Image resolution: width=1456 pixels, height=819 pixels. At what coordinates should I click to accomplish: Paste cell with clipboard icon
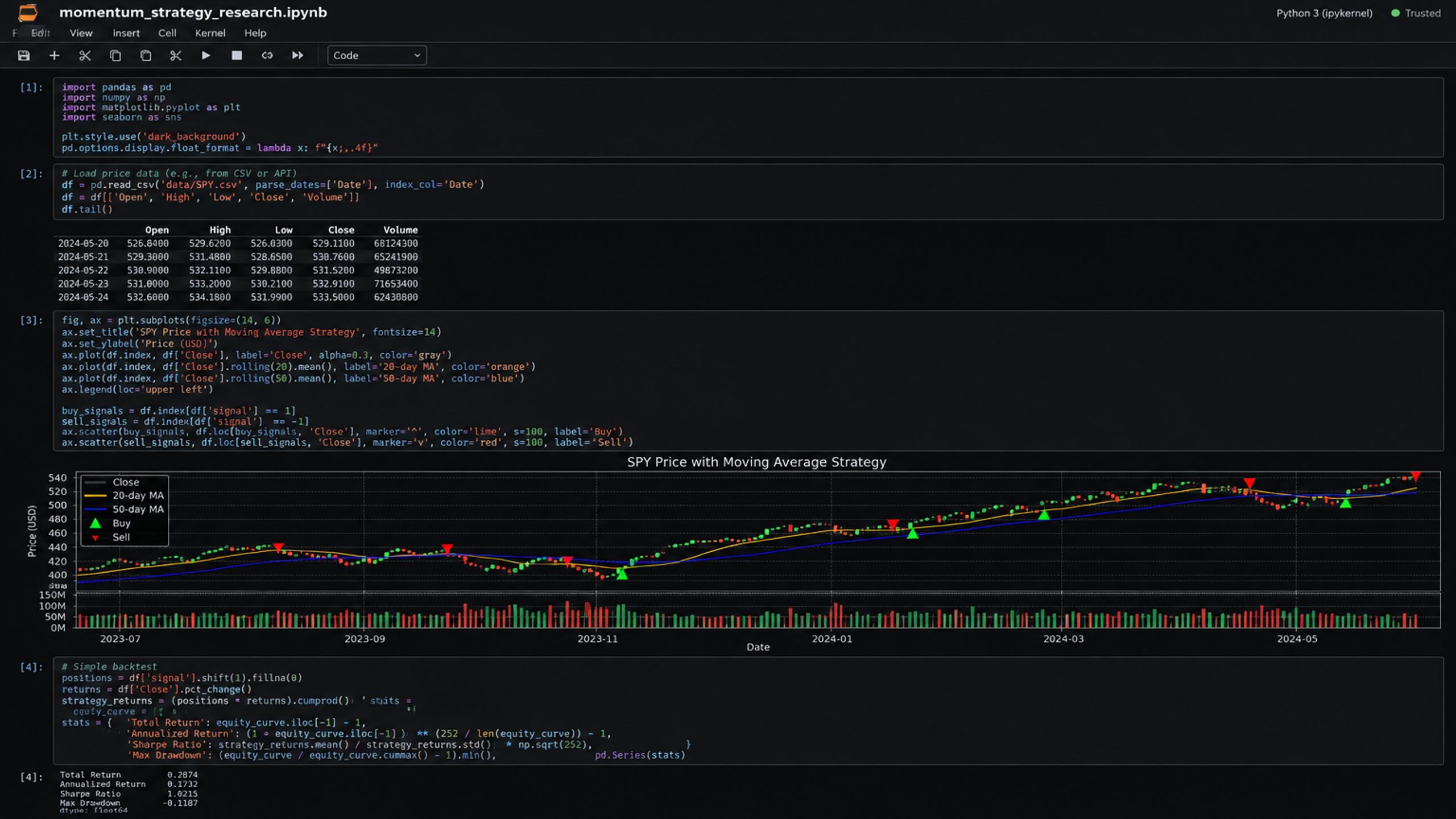[146, 55]
